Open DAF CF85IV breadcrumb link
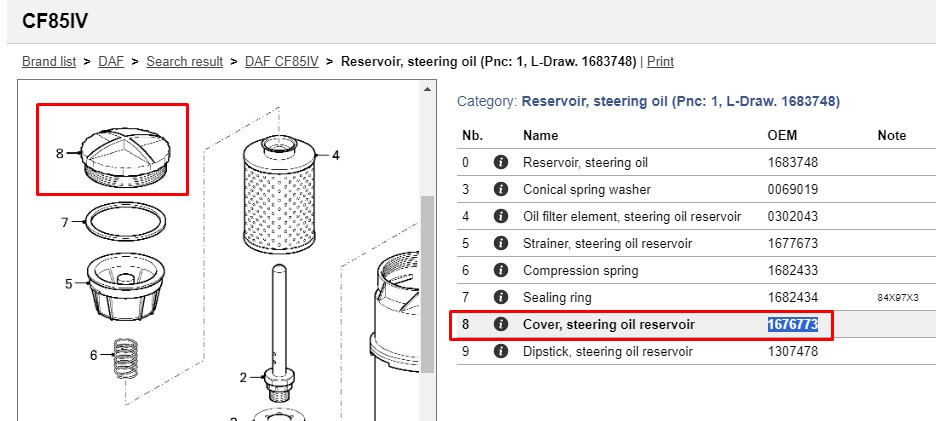This screenshot has height=421, width=936. click(x=282, y=61)
